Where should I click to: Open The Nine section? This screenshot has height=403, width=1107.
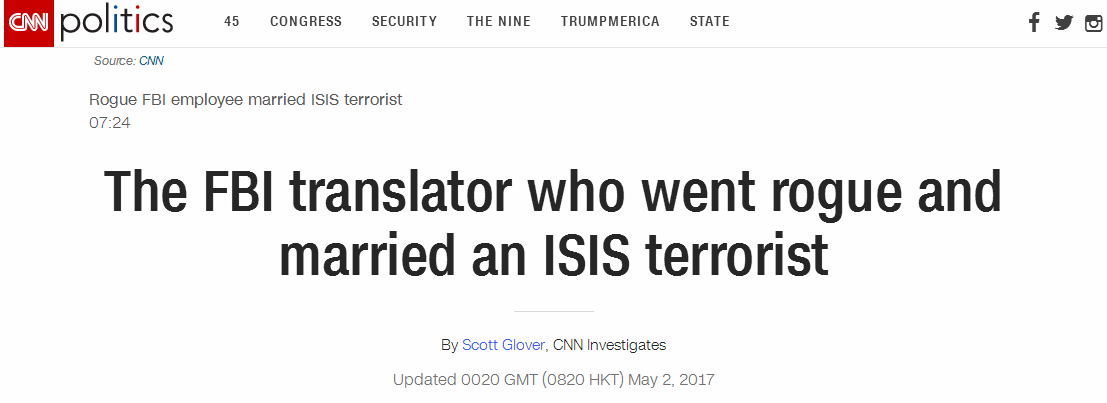pos(499,22)
